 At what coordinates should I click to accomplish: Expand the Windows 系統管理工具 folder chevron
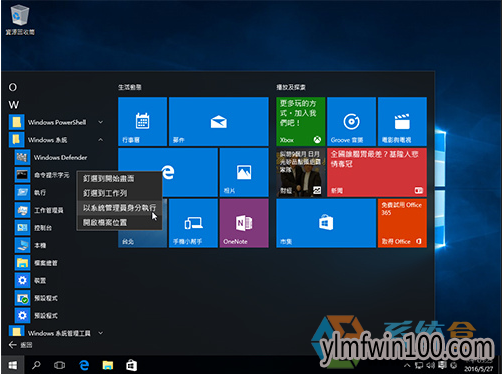(100, 333)
